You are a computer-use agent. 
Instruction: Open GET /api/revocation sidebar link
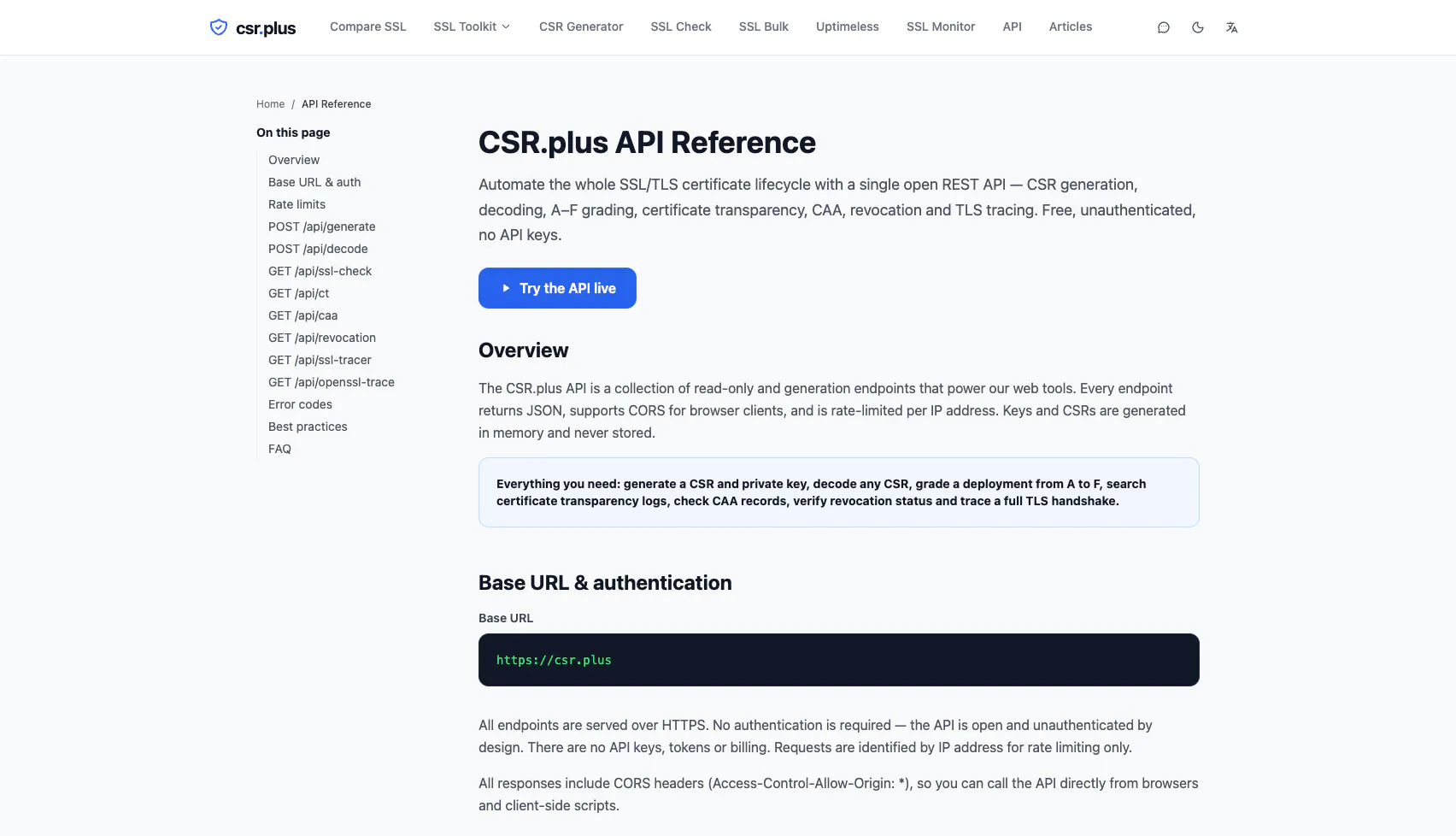322,338
